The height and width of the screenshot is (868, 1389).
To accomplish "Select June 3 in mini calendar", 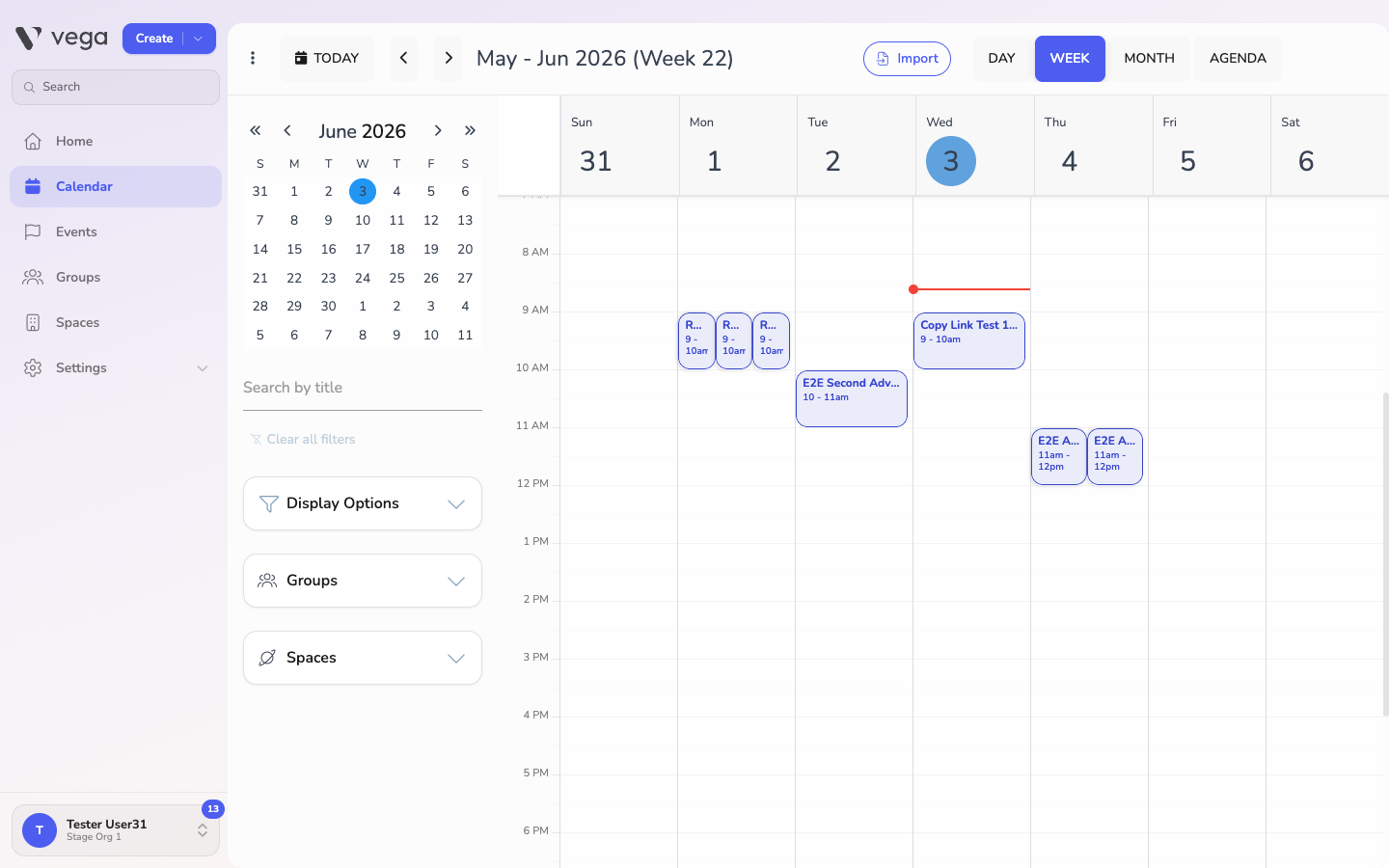I will pos(363,191).
